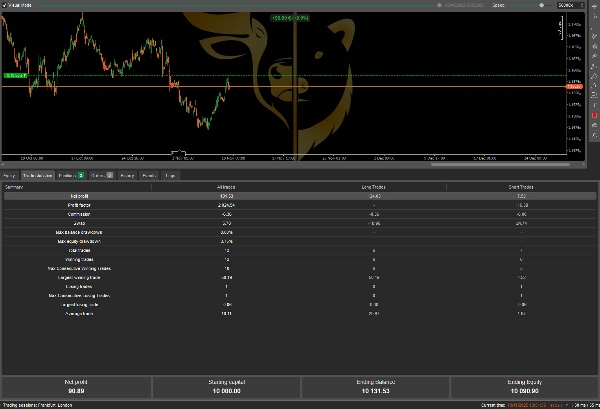The image size is (600, 409).
Task: Select the Winning trades row
Action: (x=300, y=259)
